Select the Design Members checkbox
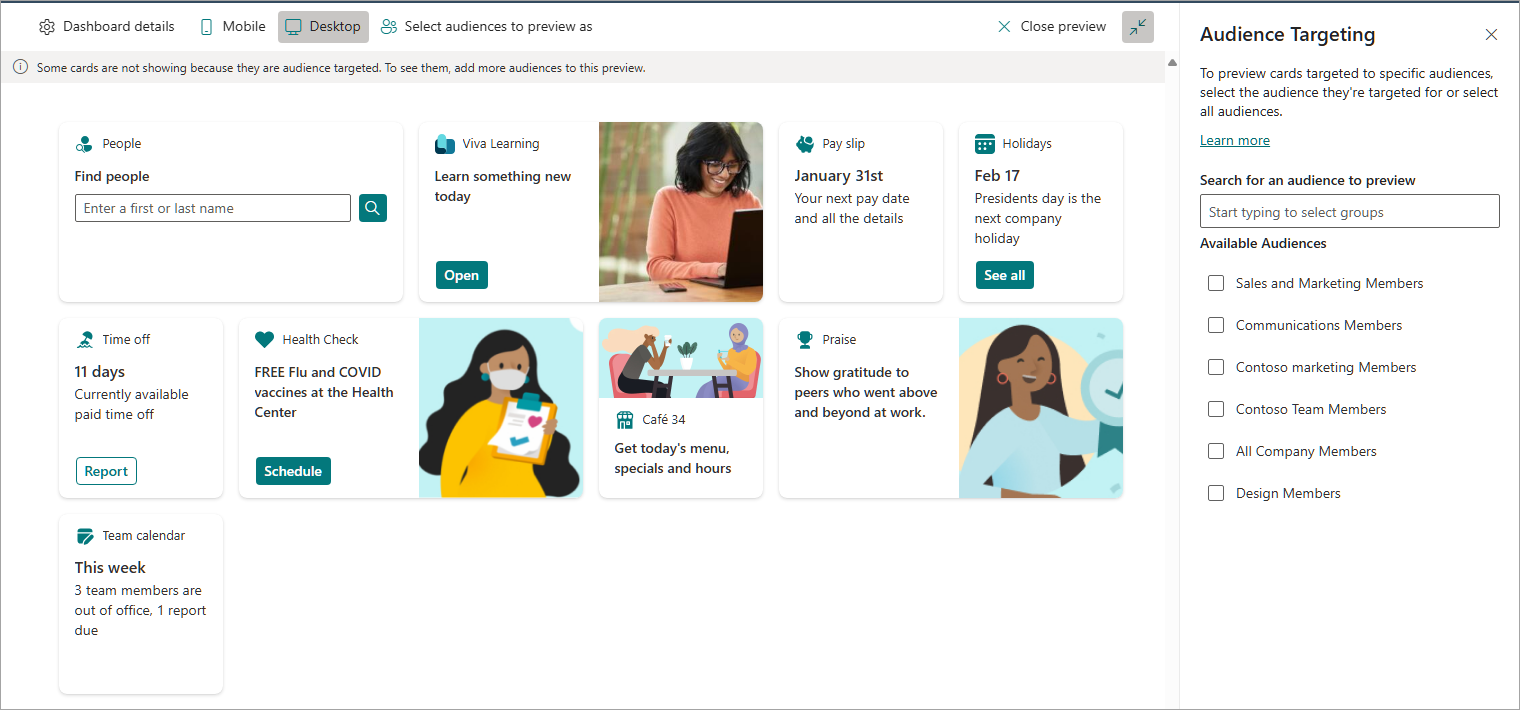Viewport: 1520px width, 710px height. (1216, 493)
